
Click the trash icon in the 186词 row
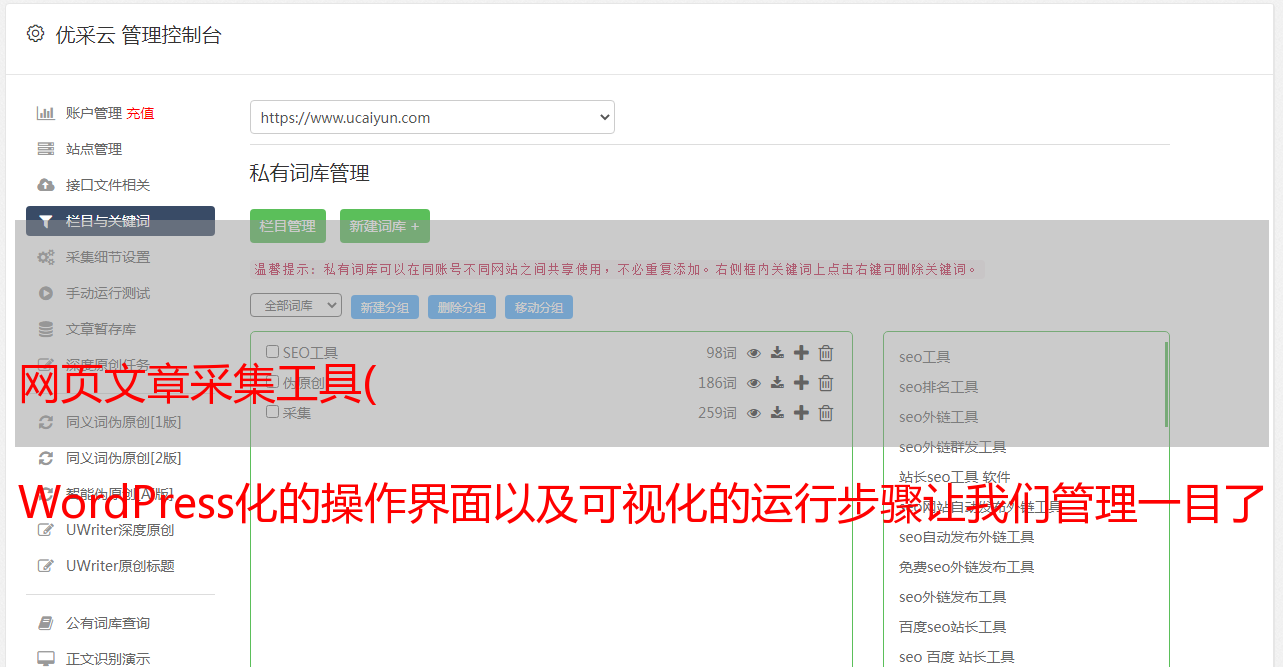click(826, 383)
